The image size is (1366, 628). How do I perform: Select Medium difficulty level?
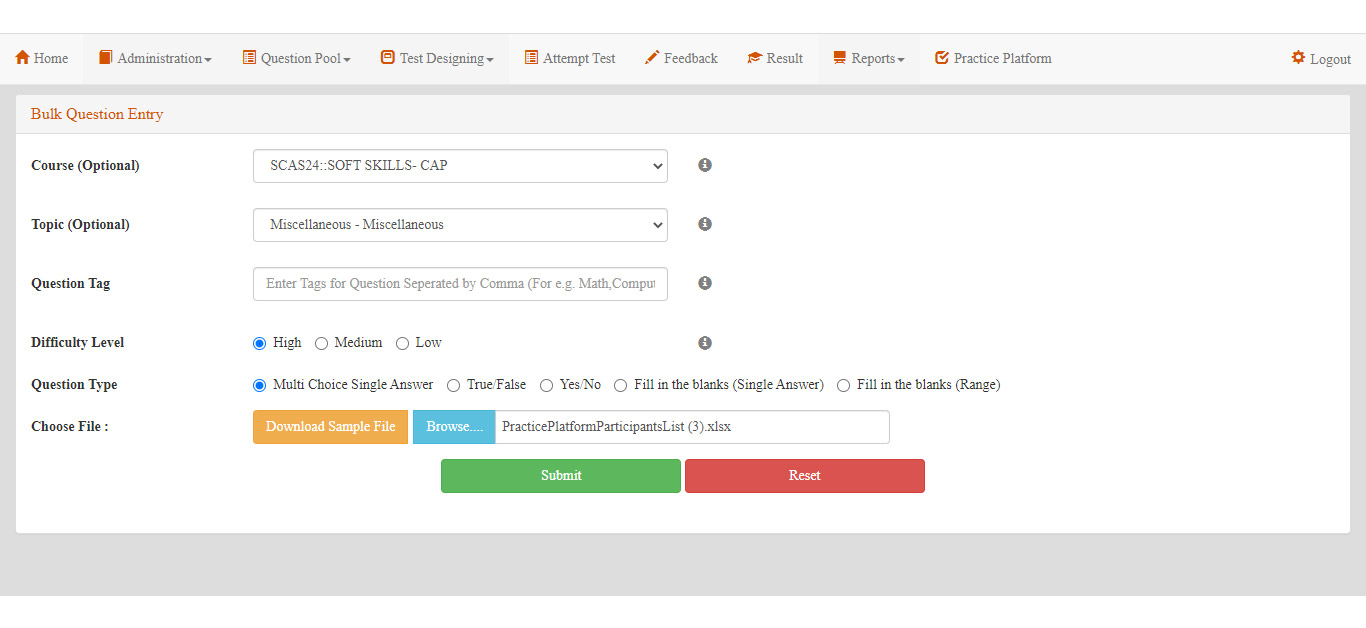coord(322,343)
